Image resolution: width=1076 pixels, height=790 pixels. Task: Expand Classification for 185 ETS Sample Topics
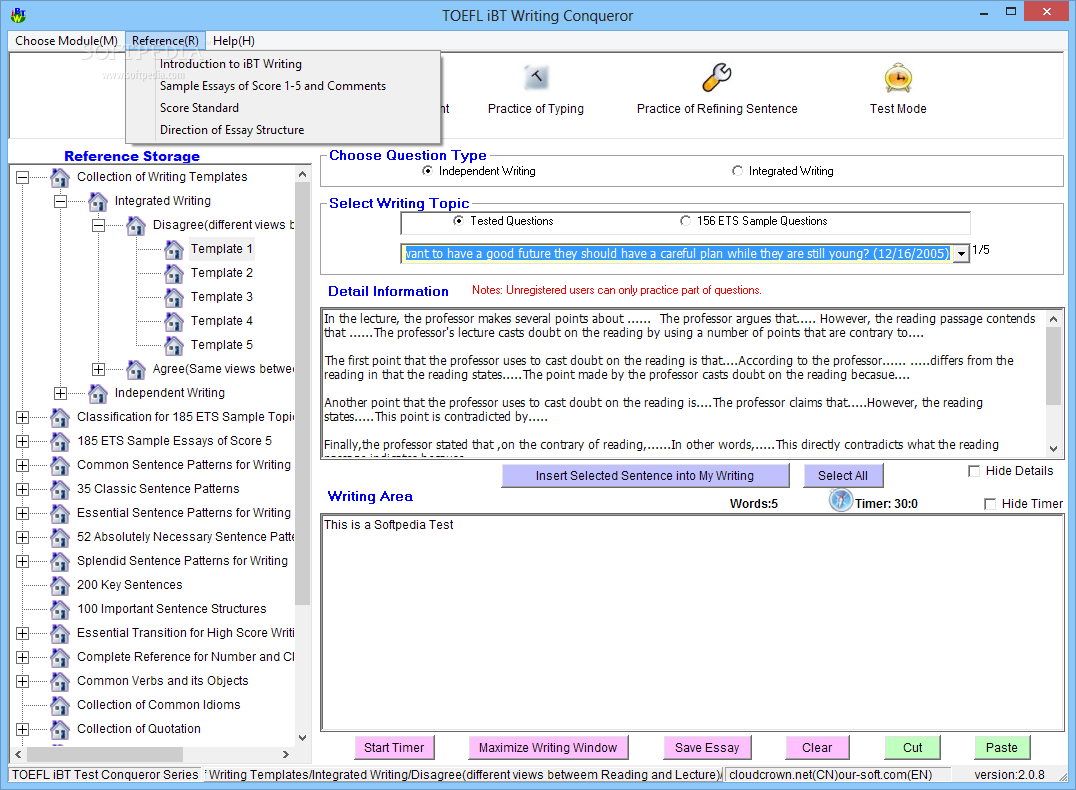tap(23, 417)
